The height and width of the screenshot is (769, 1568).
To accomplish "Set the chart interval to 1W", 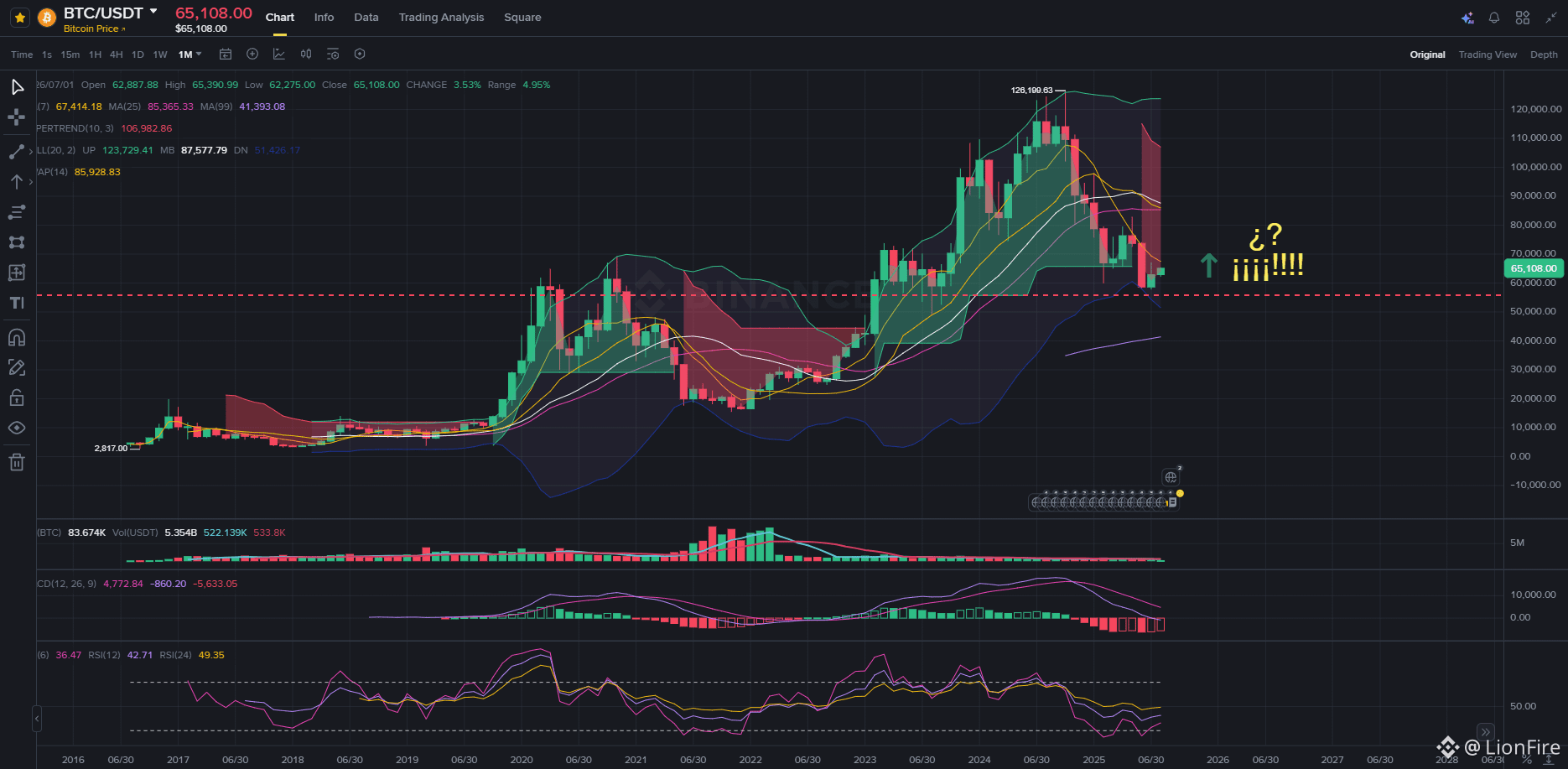I will coord(160,55).
